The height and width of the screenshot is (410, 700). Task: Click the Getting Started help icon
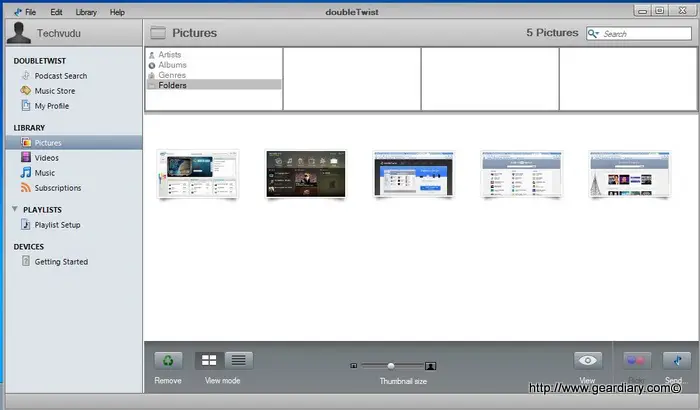[x=26, y=261]
